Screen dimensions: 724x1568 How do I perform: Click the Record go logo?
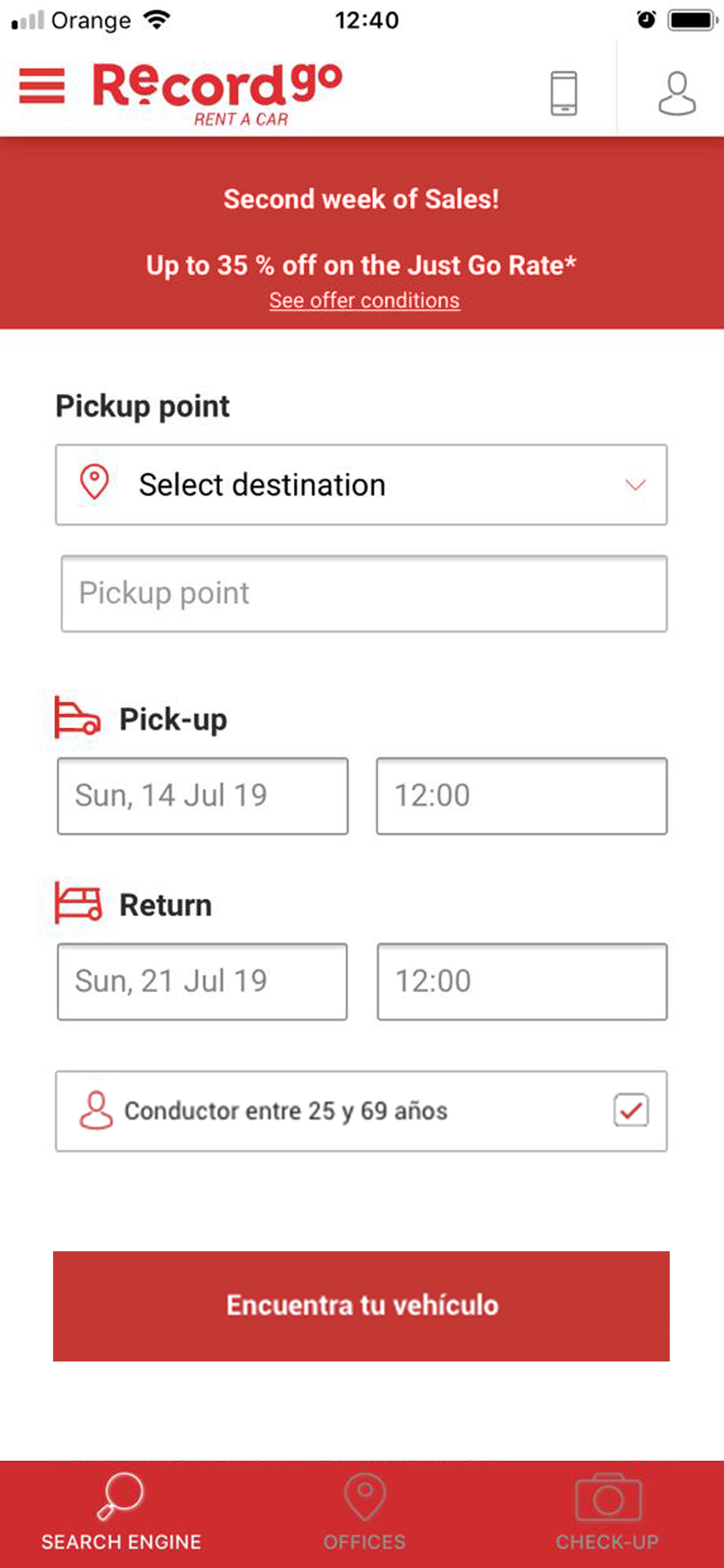(x=217, y=93)
